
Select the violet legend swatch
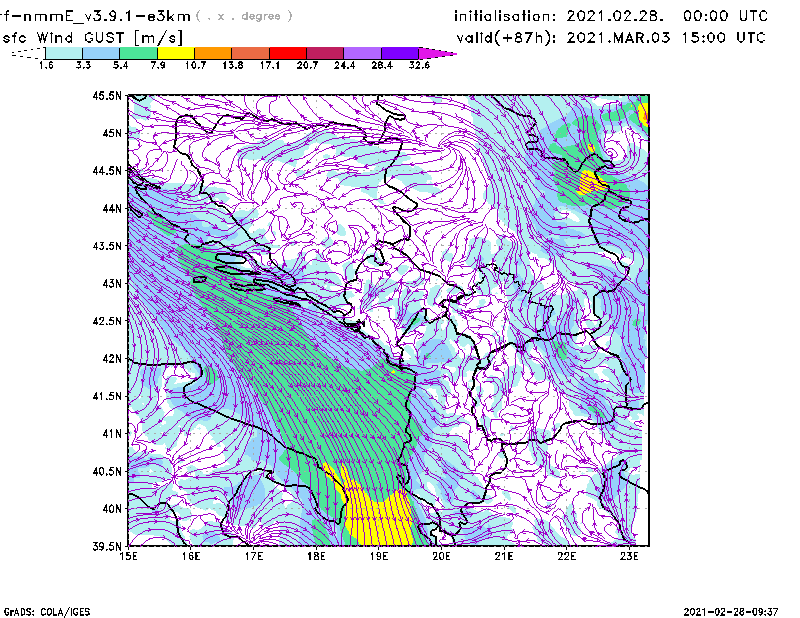coord(400,53)
